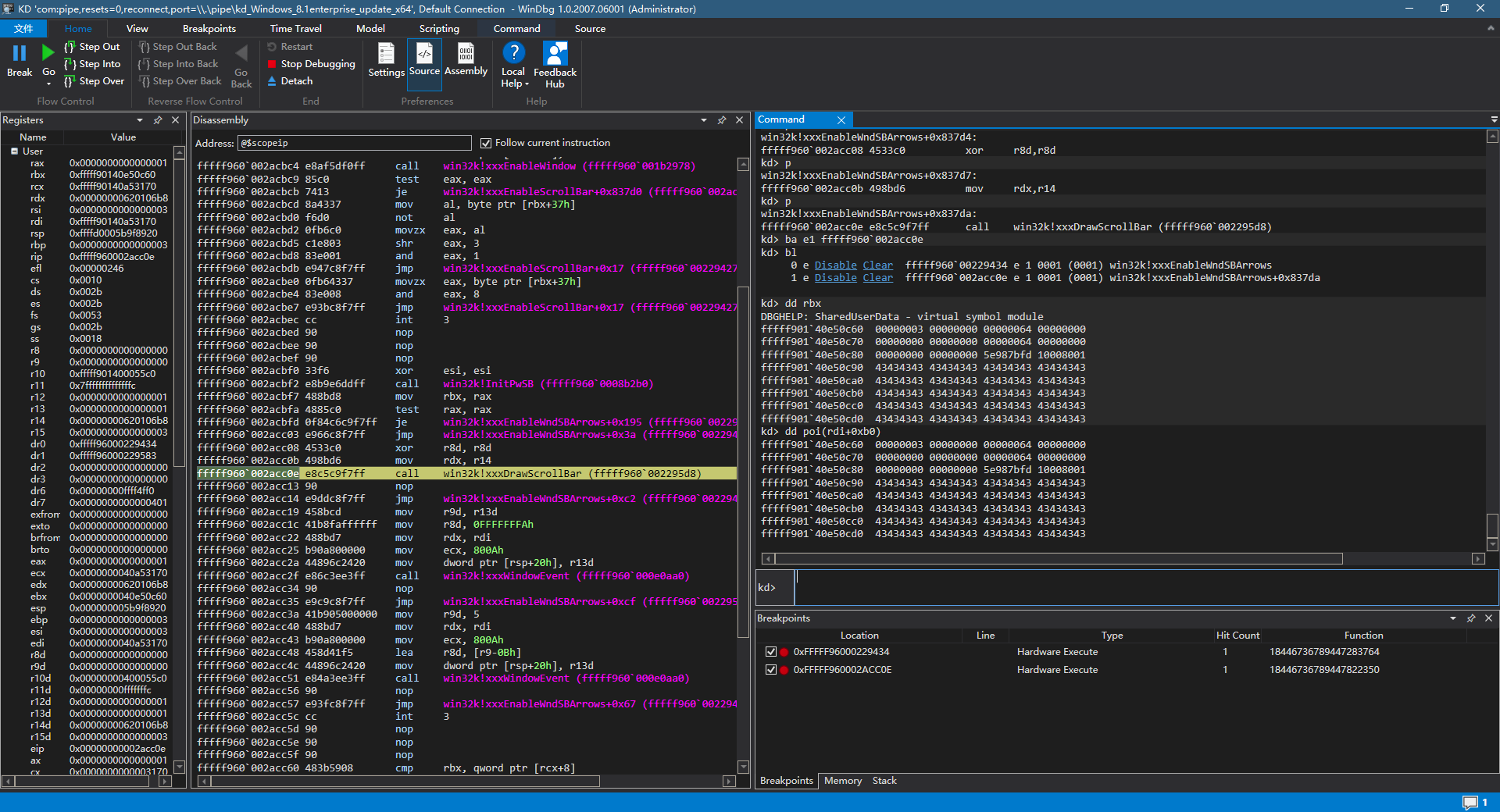The image size is (1500, 812).
Task: Open Local Help icon
Action: coord(513,53)
